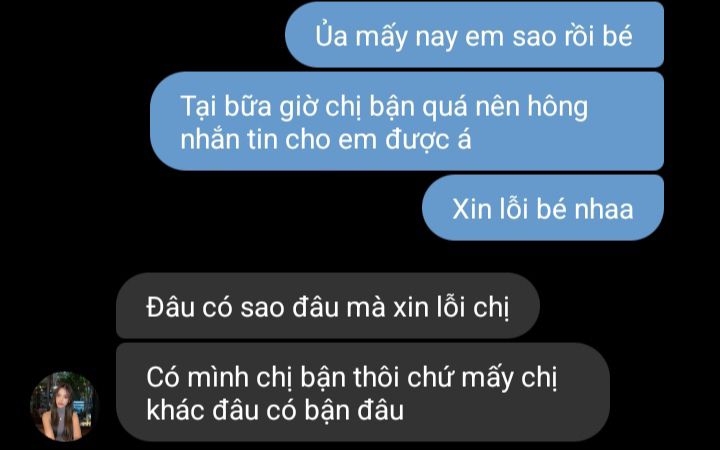
Task: Open the sender's profile picture avatar
Action: tap(64, 406)
